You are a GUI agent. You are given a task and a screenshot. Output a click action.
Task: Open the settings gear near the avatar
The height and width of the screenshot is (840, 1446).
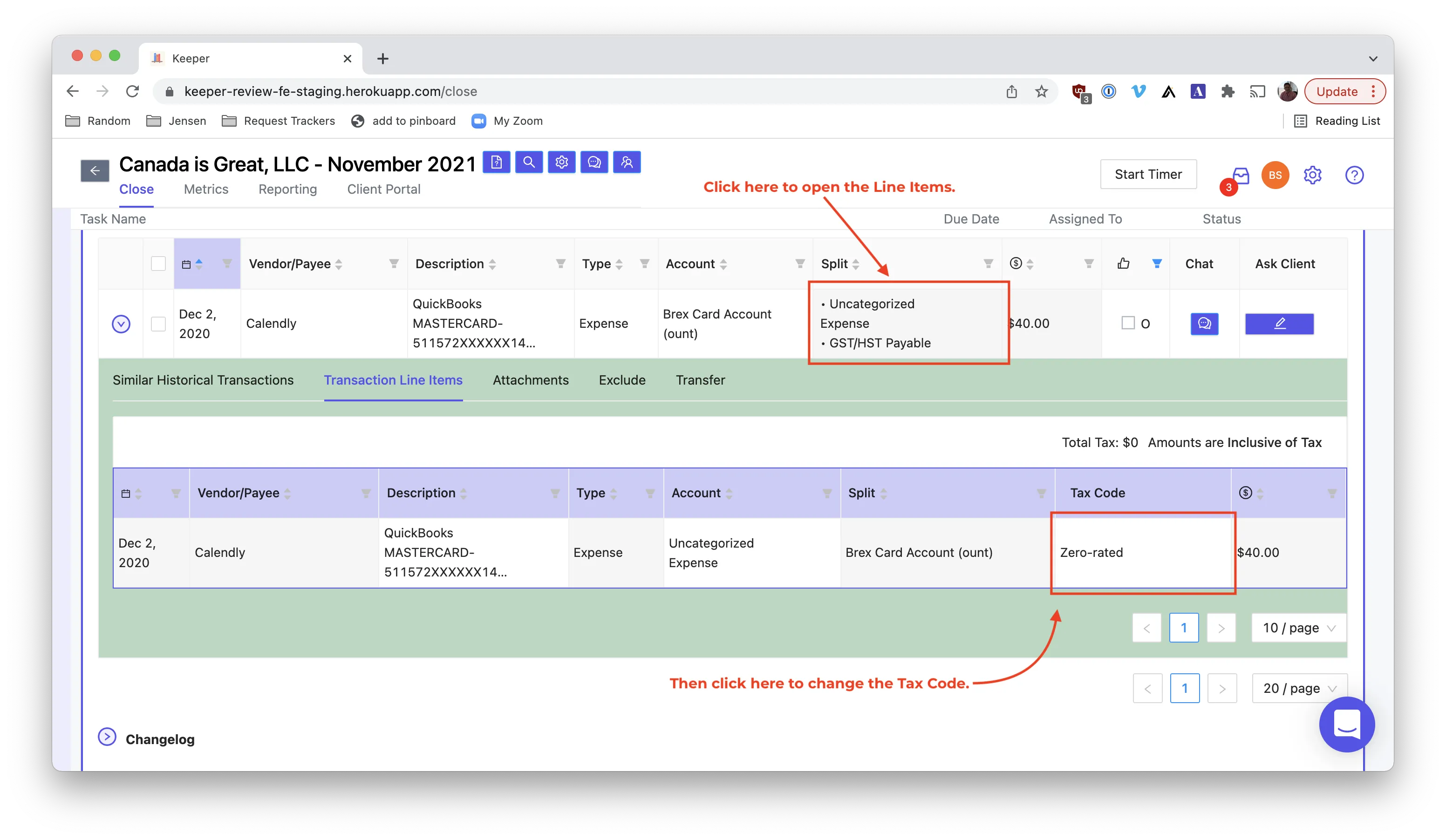pyautogui.click(x=1312, y=175)
